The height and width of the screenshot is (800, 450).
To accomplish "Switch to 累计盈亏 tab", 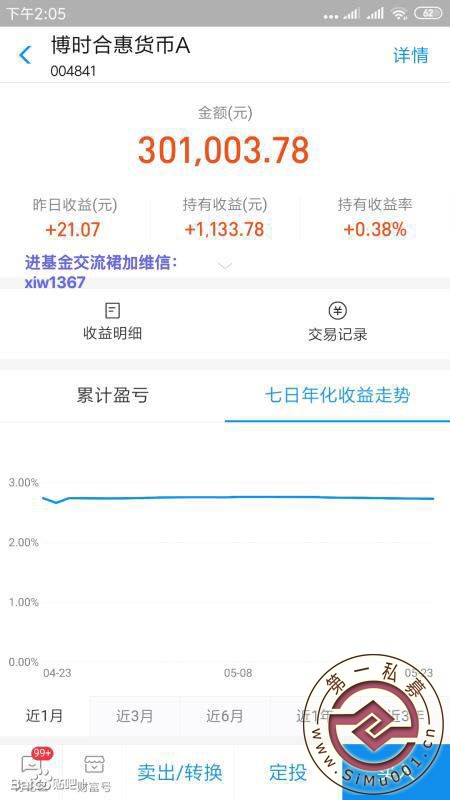I will (112, 395).
